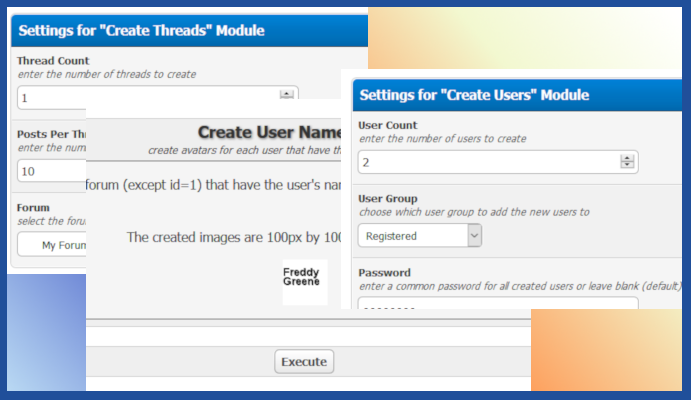Click the "Create Users" module settings header
Image resolution: width=691 pixels, height=400 pixels.
474,95
